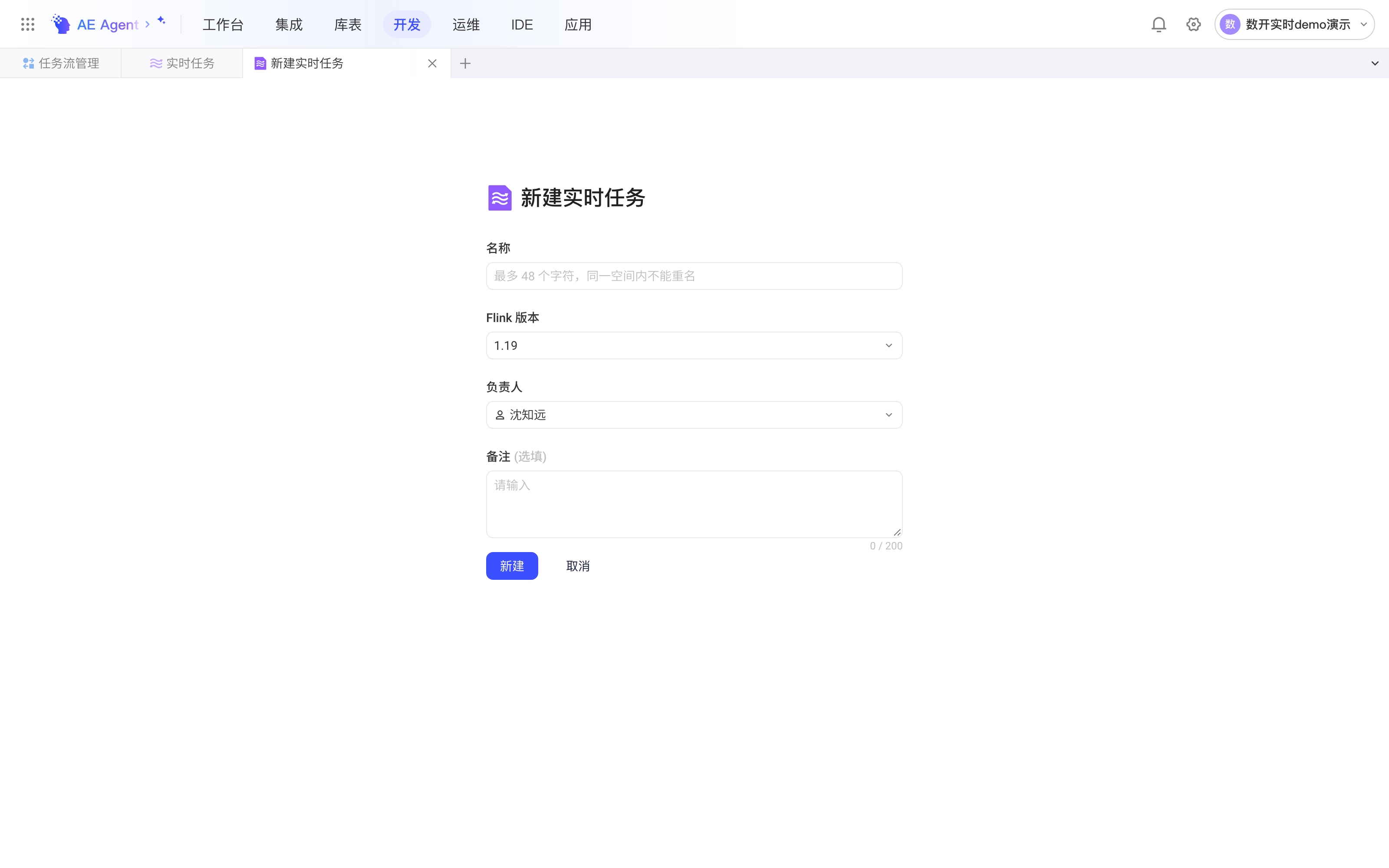Click the purple user avatar icon
The width and height of the screenshot is (1389, 868).
coord(1230,24)
